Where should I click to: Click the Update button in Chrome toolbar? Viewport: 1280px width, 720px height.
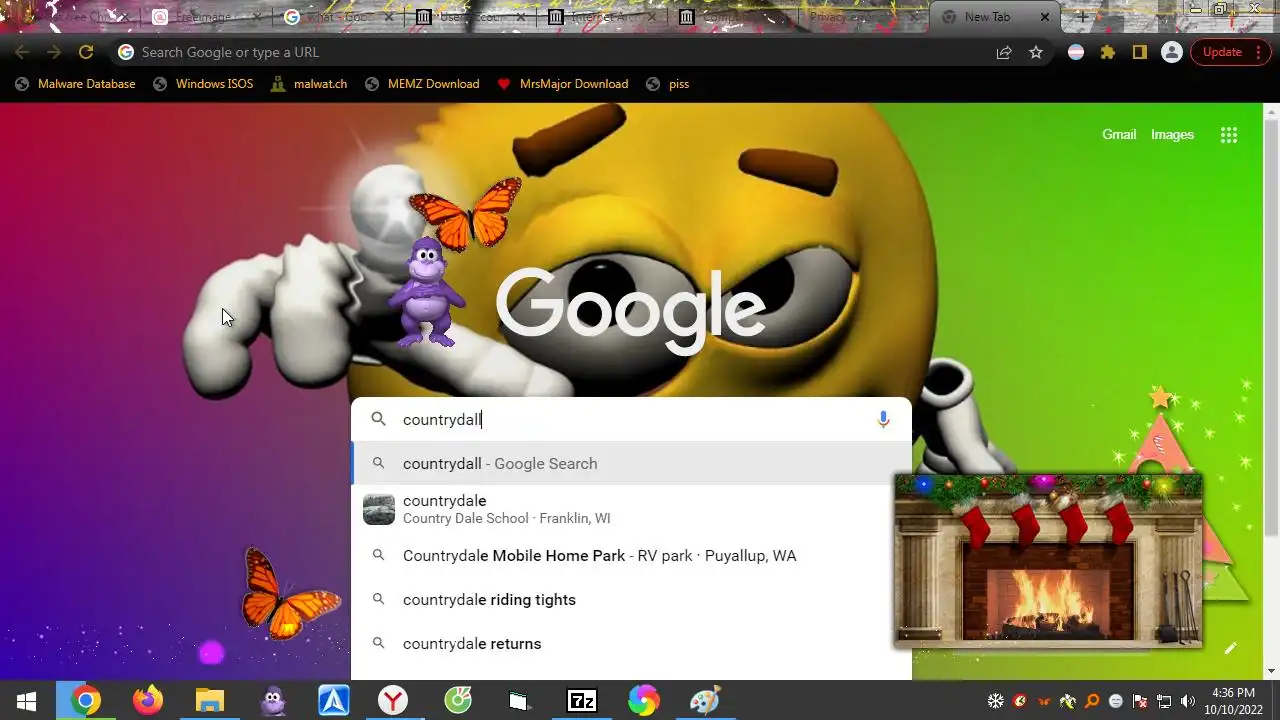coord(1230,52)
